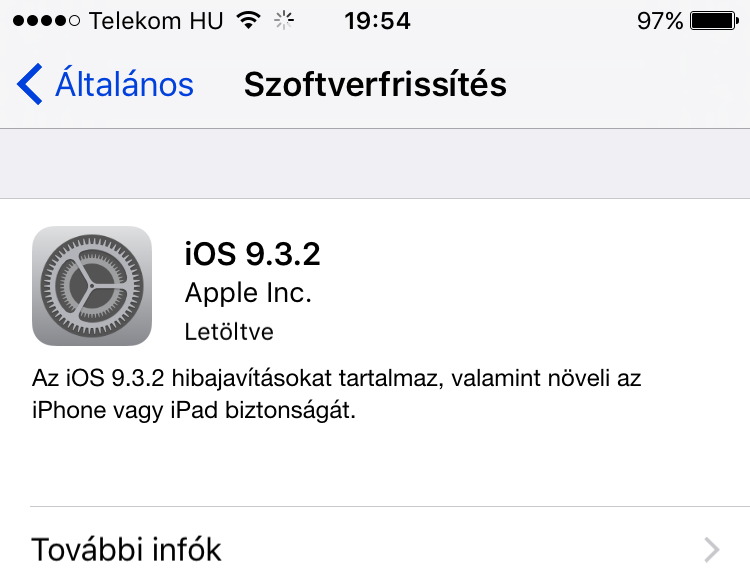Click the Szoftverfrissítés page title

click(375, 85)
